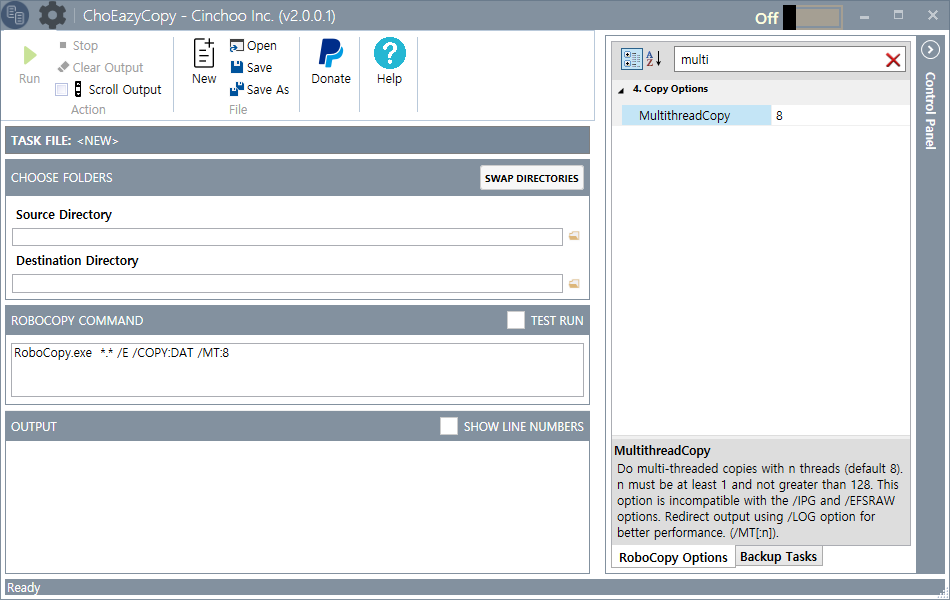Switch to RoboCopy Options tab
The height and width of the screenshot is (600, 950).
[x=673, y=557]
